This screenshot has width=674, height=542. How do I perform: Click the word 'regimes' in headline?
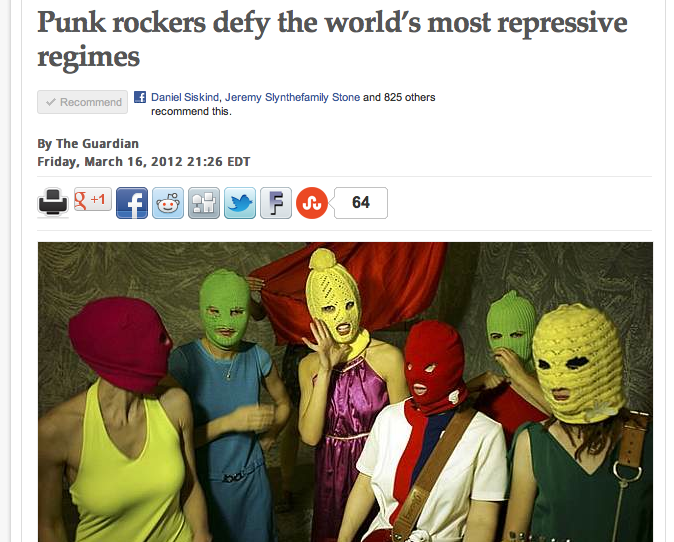(x=89, y=57)
